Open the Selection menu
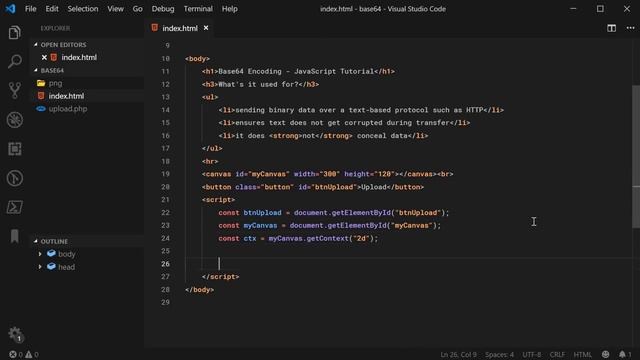The image size is (640, 360). pyautogui.click(x=83, y=9)
